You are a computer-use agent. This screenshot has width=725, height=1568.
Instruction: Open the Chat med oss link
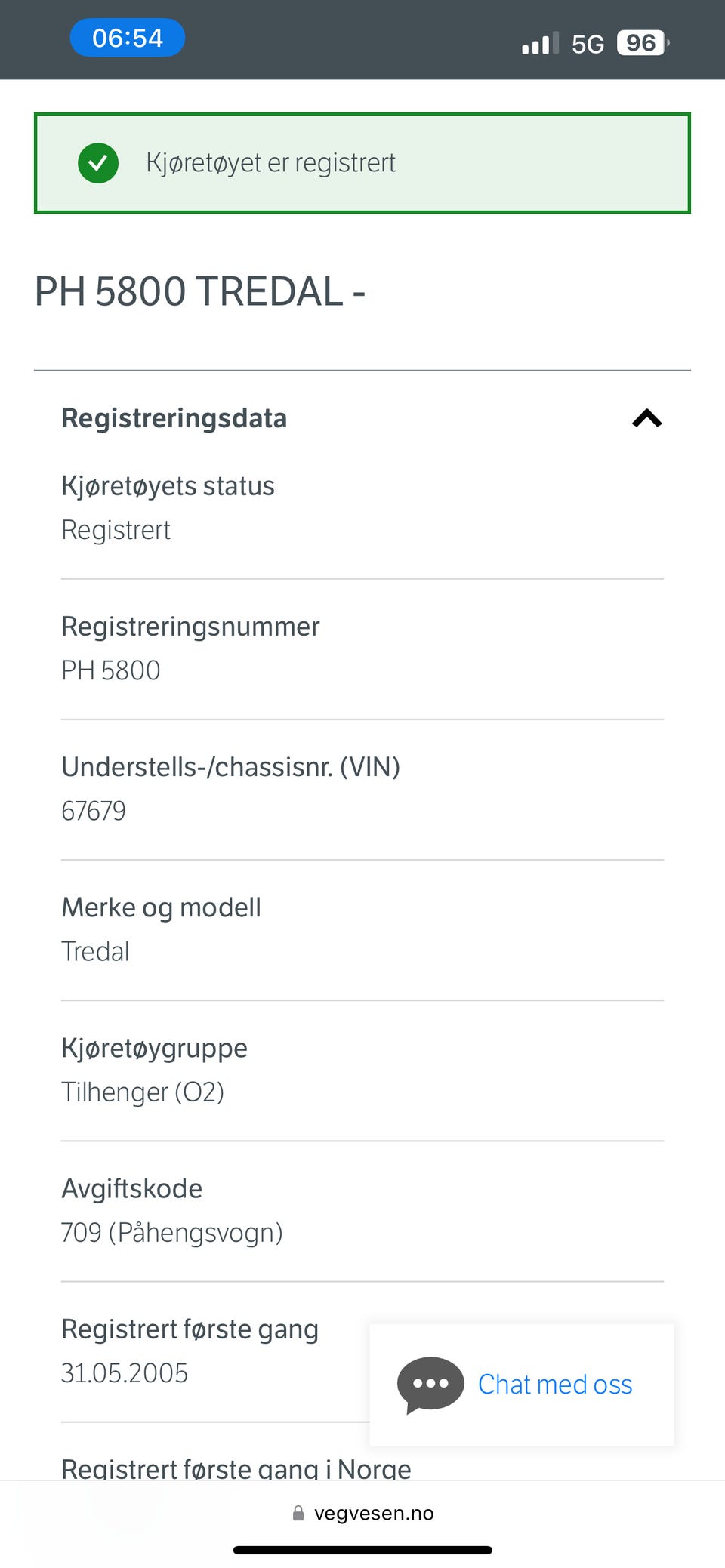[555, 1385]
